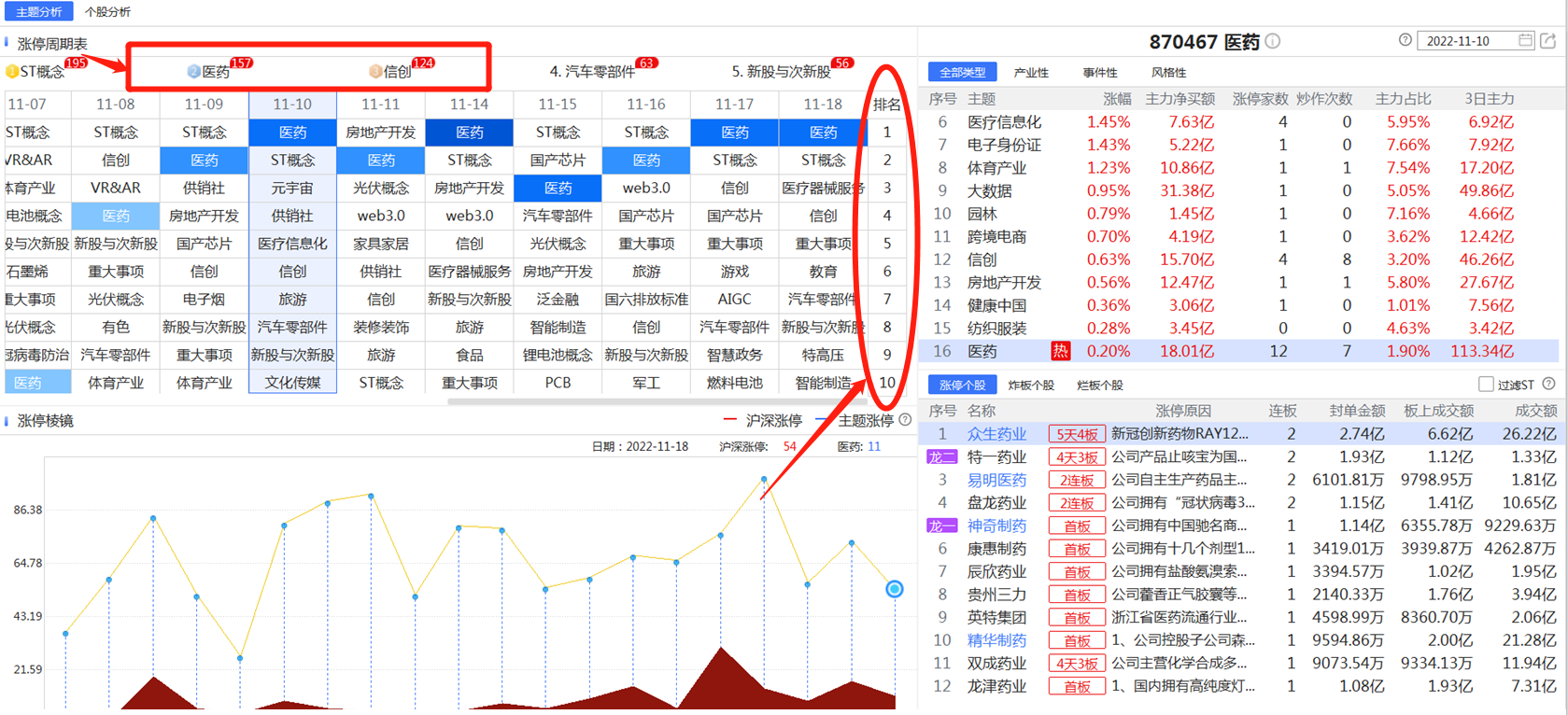The image size is (1568, 715).
Task: Click highlighted chart point on the line
Action: point(894,589)
